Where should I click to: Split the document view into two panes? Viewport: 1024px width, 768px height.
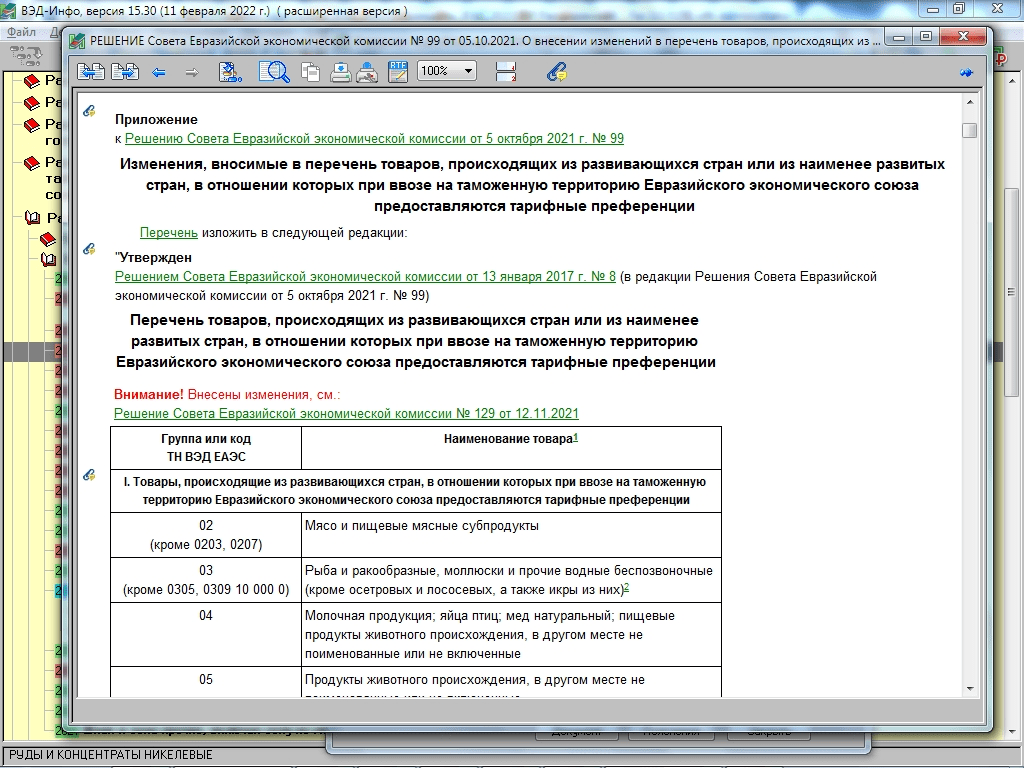[x=506, y=71]
